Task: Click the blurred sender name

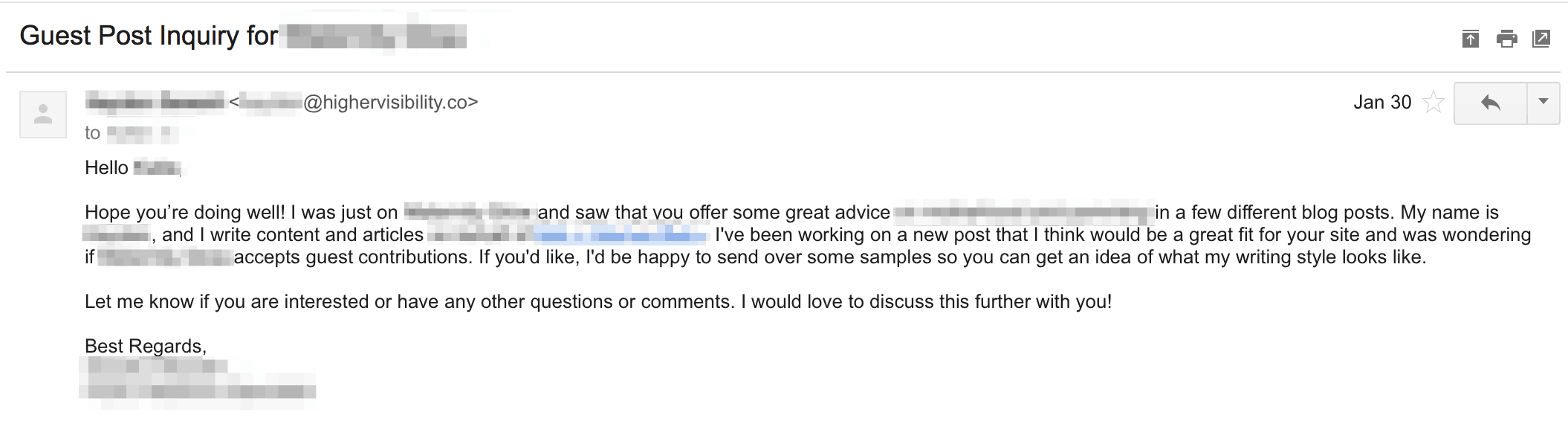Action: click(154, 102)
